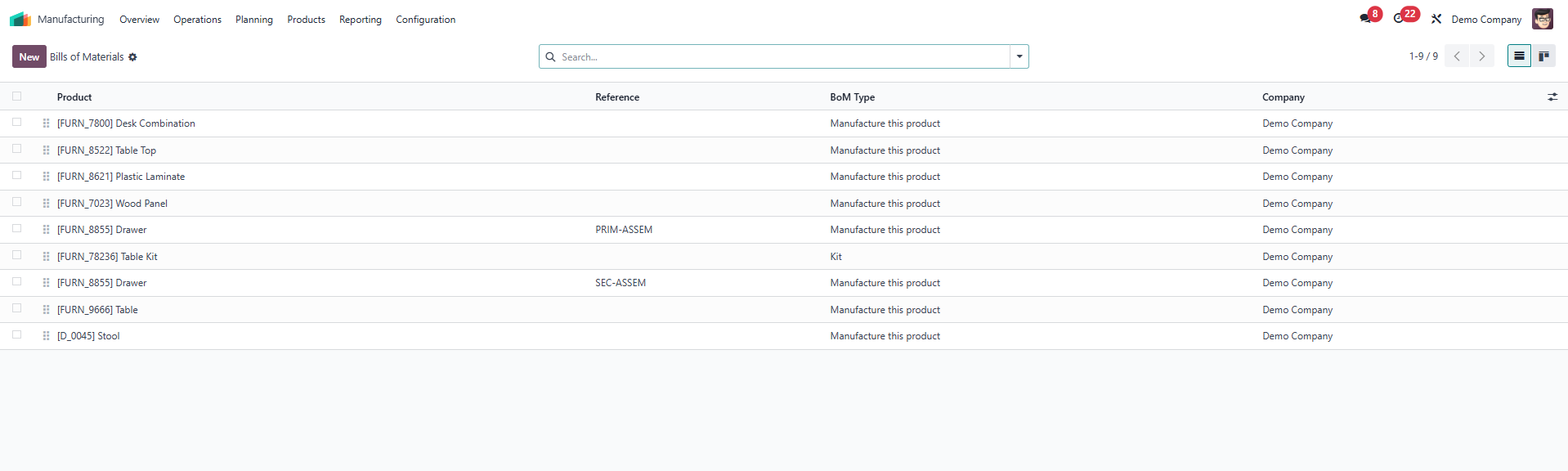Click the debug tools wrench icon
The width and height of the screenshot is (1568, 471).
[x=1436, y=19]
